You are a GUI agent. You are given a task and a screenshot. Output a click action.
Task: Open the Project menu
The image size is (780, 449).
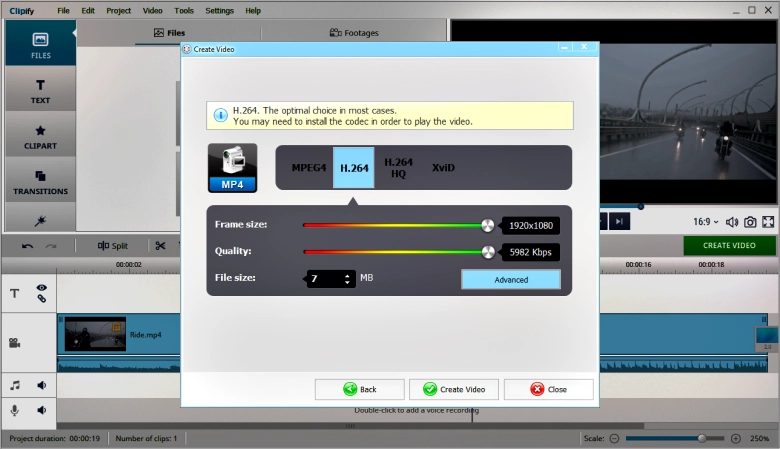118,10
